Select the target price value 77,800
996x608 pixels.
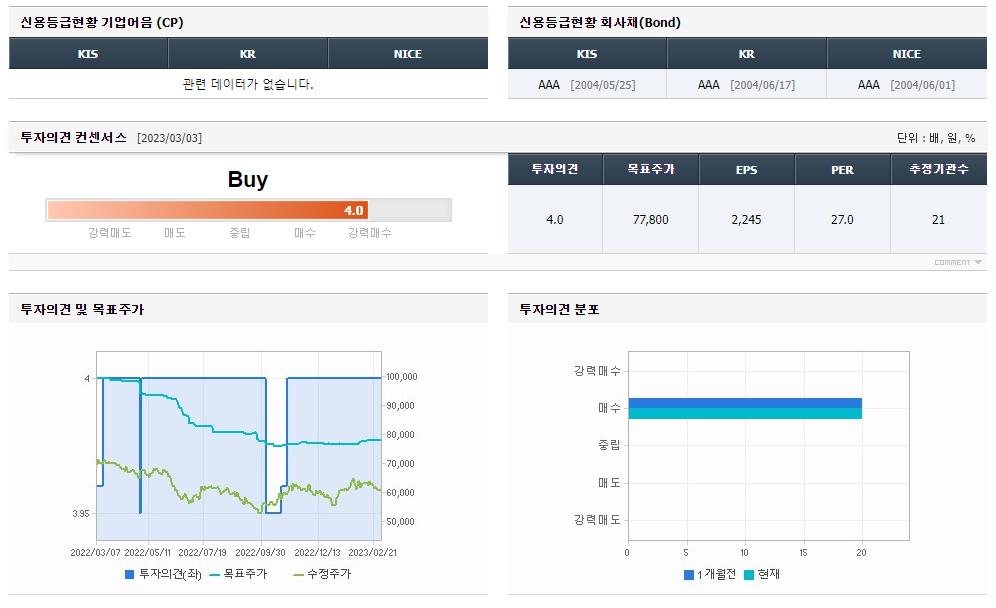(x=651, y=219)
